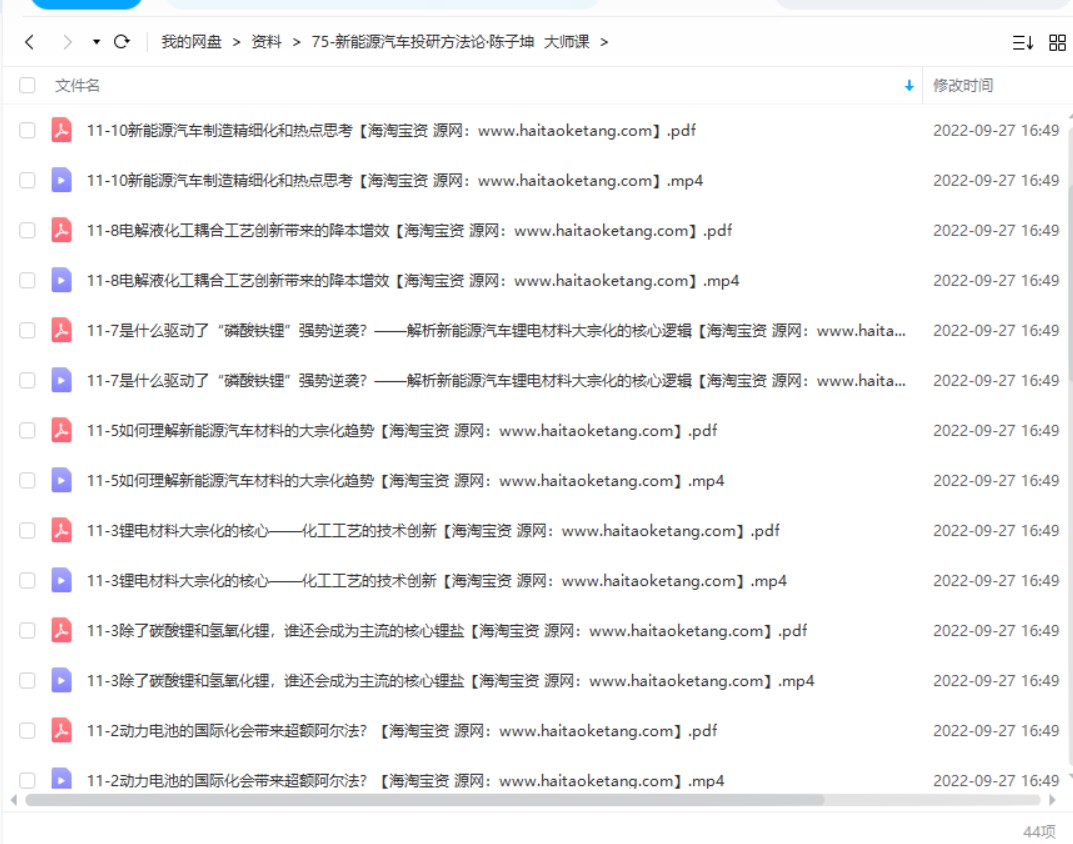Check 11-3锂电材料大宗化 pdf checkbox

point(27,530)
